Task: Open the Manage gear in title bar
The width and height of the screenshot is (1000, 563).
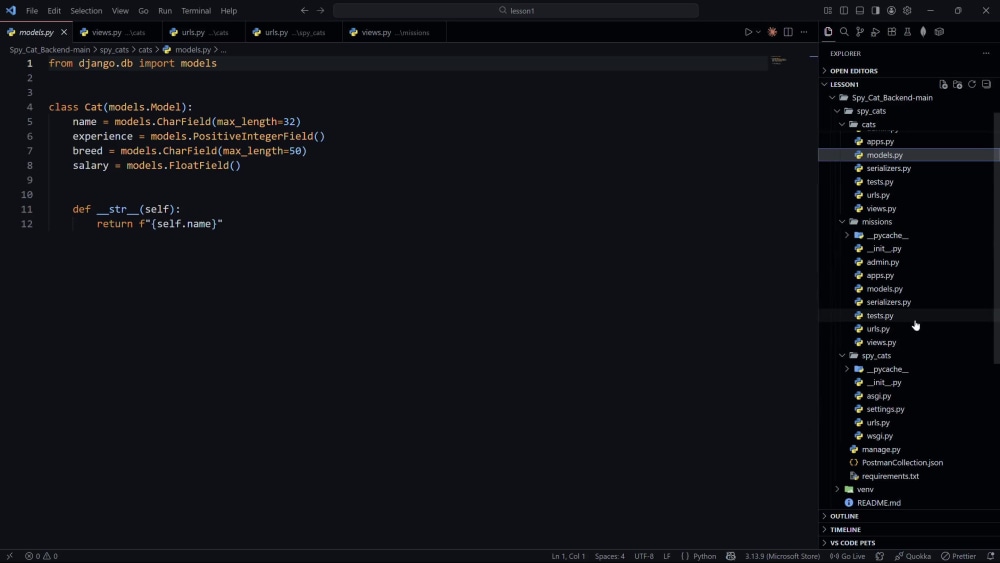Action: [907, 10]
